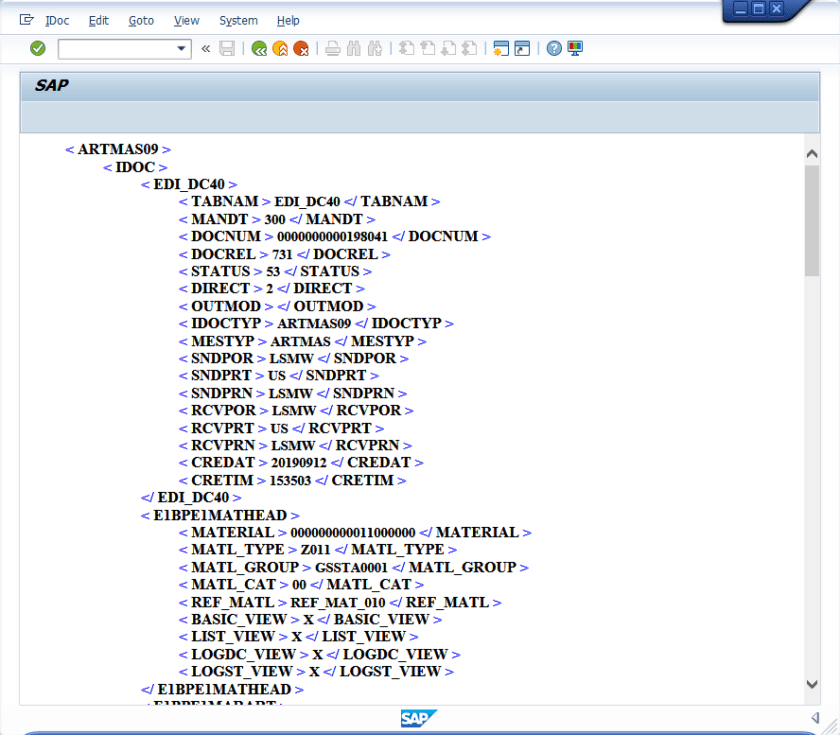This screenshot has height=735, width=840.
Task: Open the IDoc menu
Action: (57, 20)
